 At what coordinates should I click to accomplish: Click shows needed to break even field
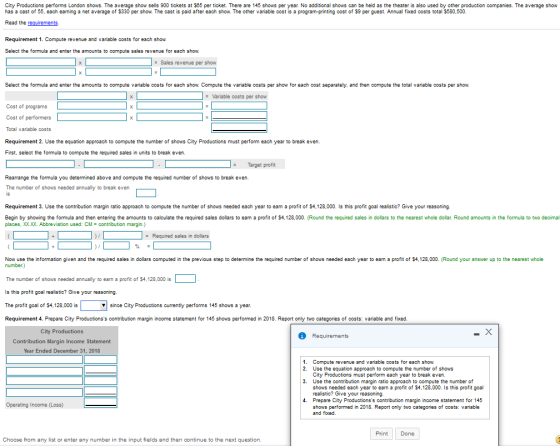pos(146,193)
